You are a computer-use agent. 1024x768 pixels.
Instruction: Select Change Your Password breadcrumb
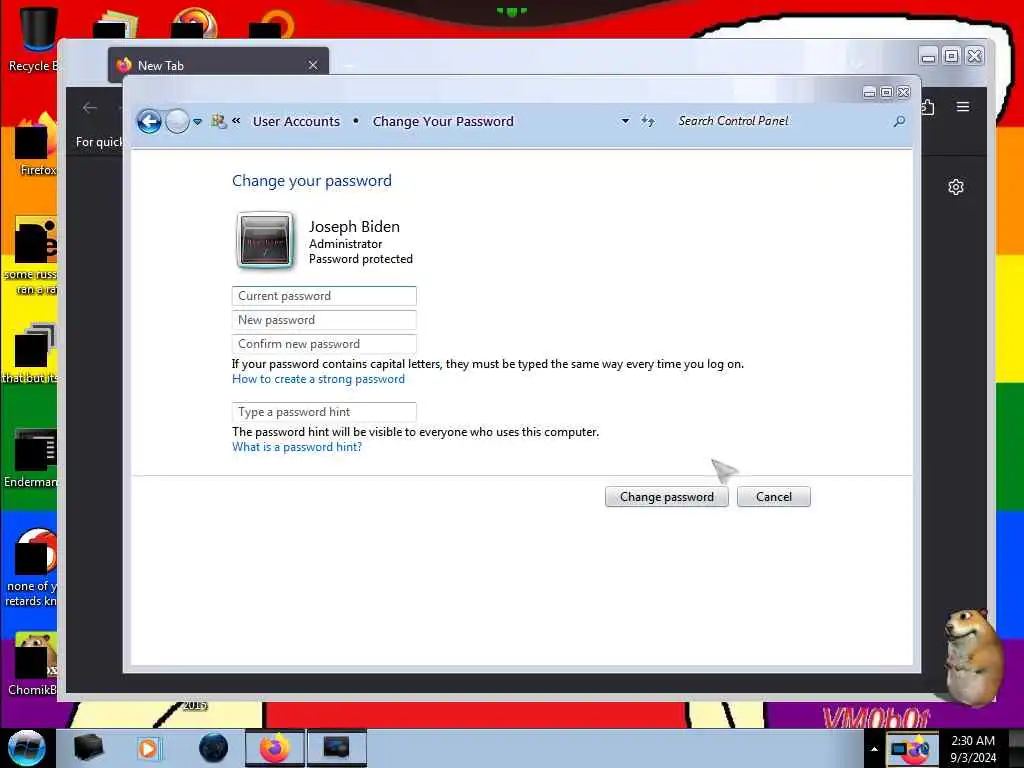pos(443,121)
